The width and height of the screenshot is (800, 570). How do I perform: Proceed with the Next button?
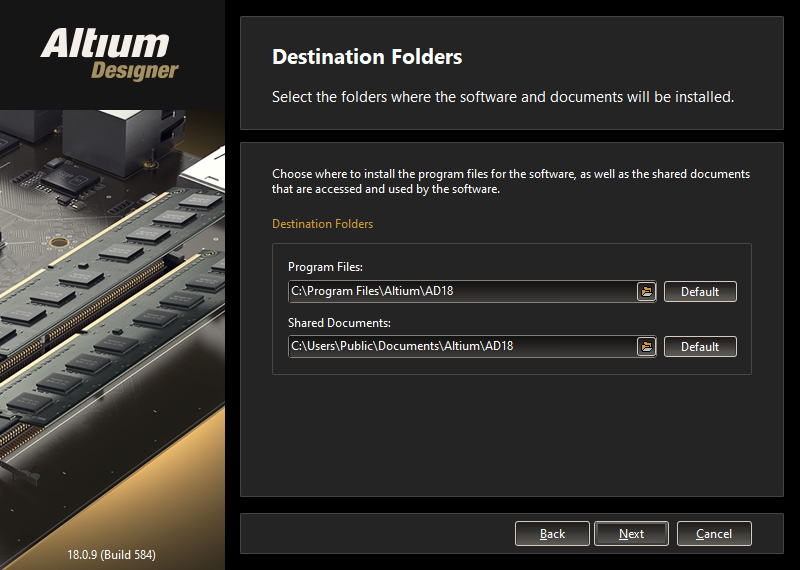click(x=631, y=534)
